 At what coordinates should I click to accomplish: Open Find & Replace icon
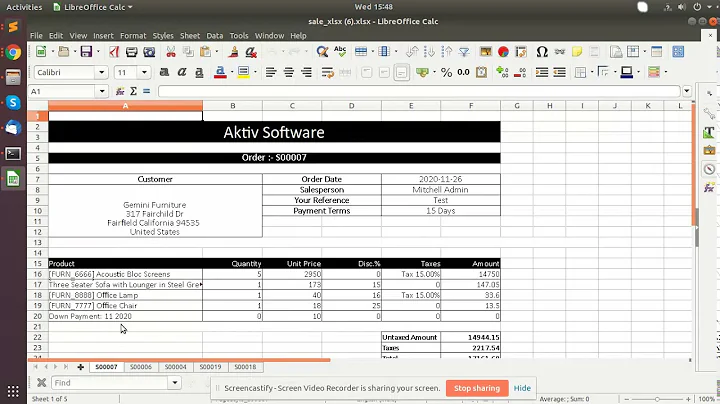322,51
